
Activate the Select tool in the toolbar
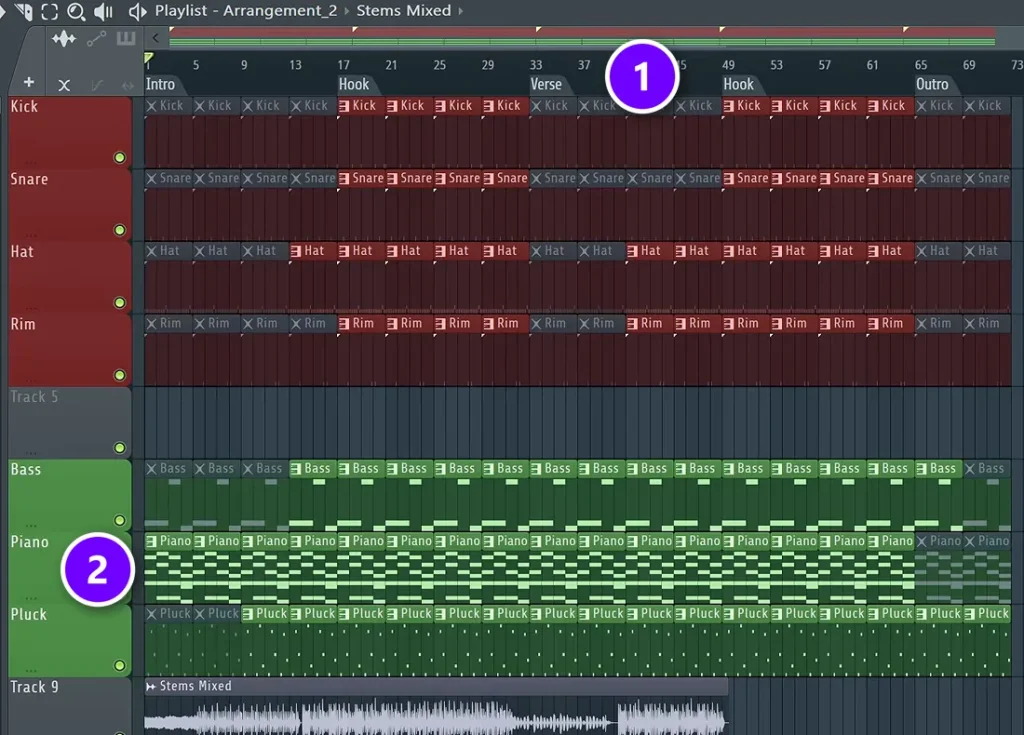(50, 11)
